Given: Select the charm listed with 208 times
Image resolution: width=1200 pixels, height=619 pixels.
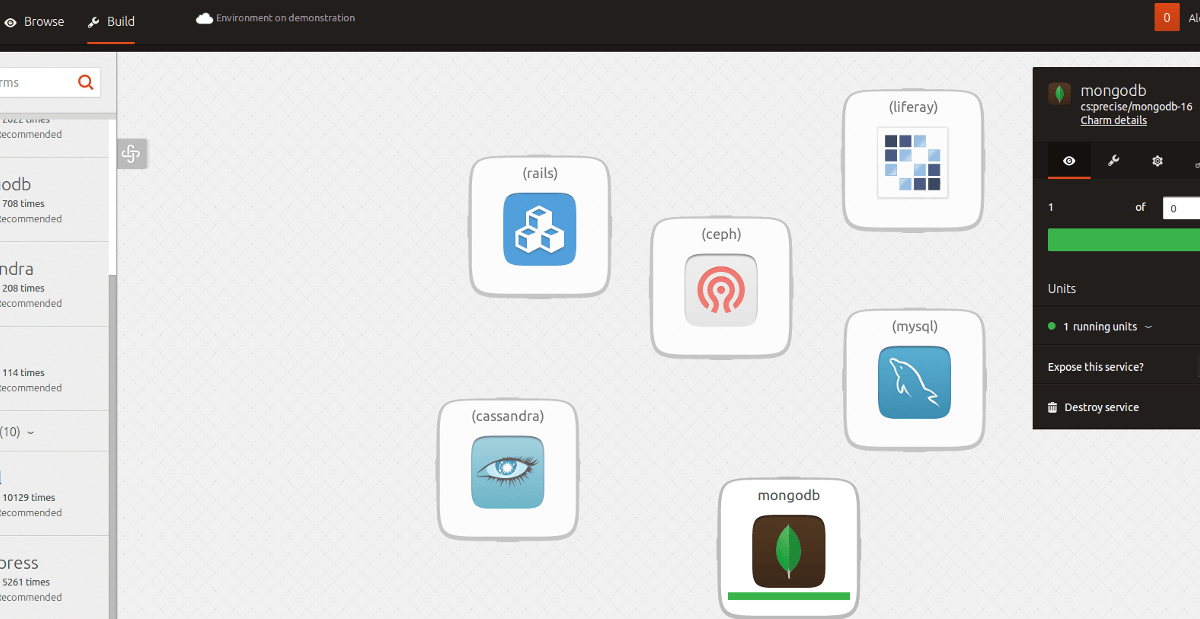Looking at the screenshot, I should pos(54,285).
